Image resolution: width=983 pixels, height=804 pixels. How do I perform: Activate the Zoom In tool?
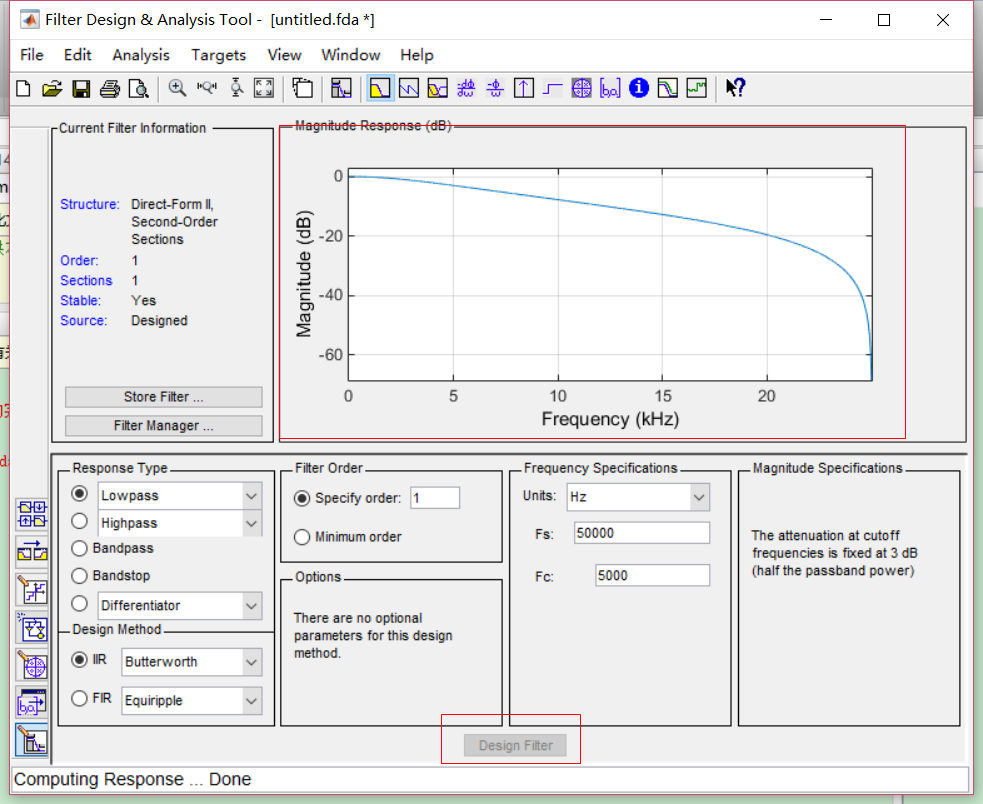pos(177,88)
